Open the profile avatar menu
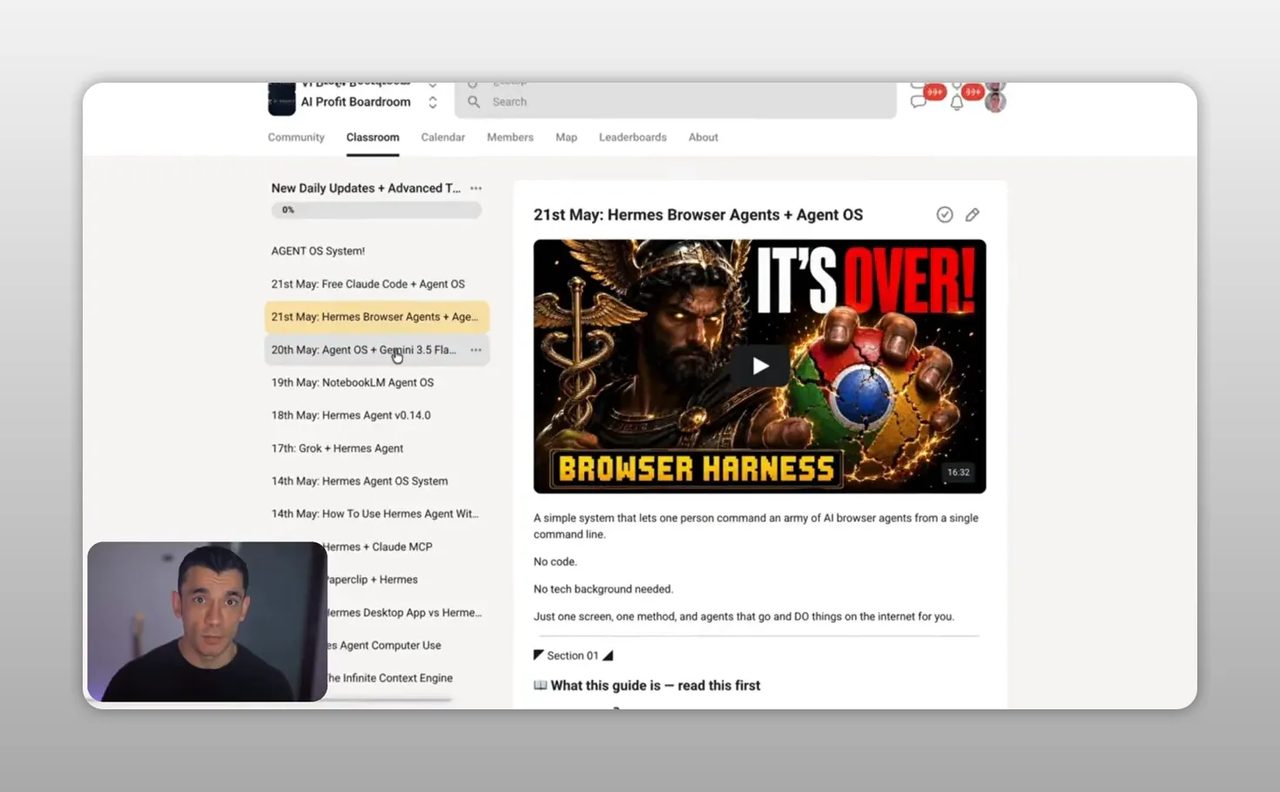 pyautogui.click(x=994, y=101)
